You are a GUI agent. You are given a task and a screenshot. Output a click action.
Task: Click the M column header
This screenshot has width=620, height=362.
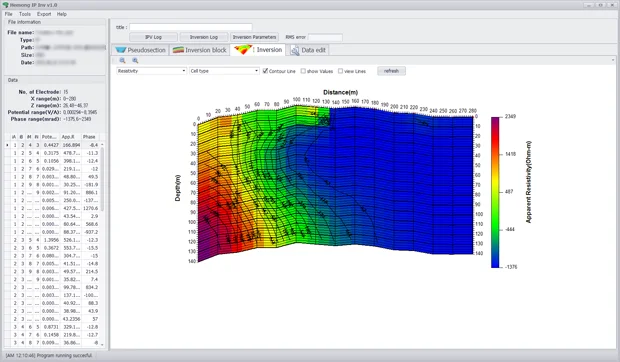coord(29,137)
